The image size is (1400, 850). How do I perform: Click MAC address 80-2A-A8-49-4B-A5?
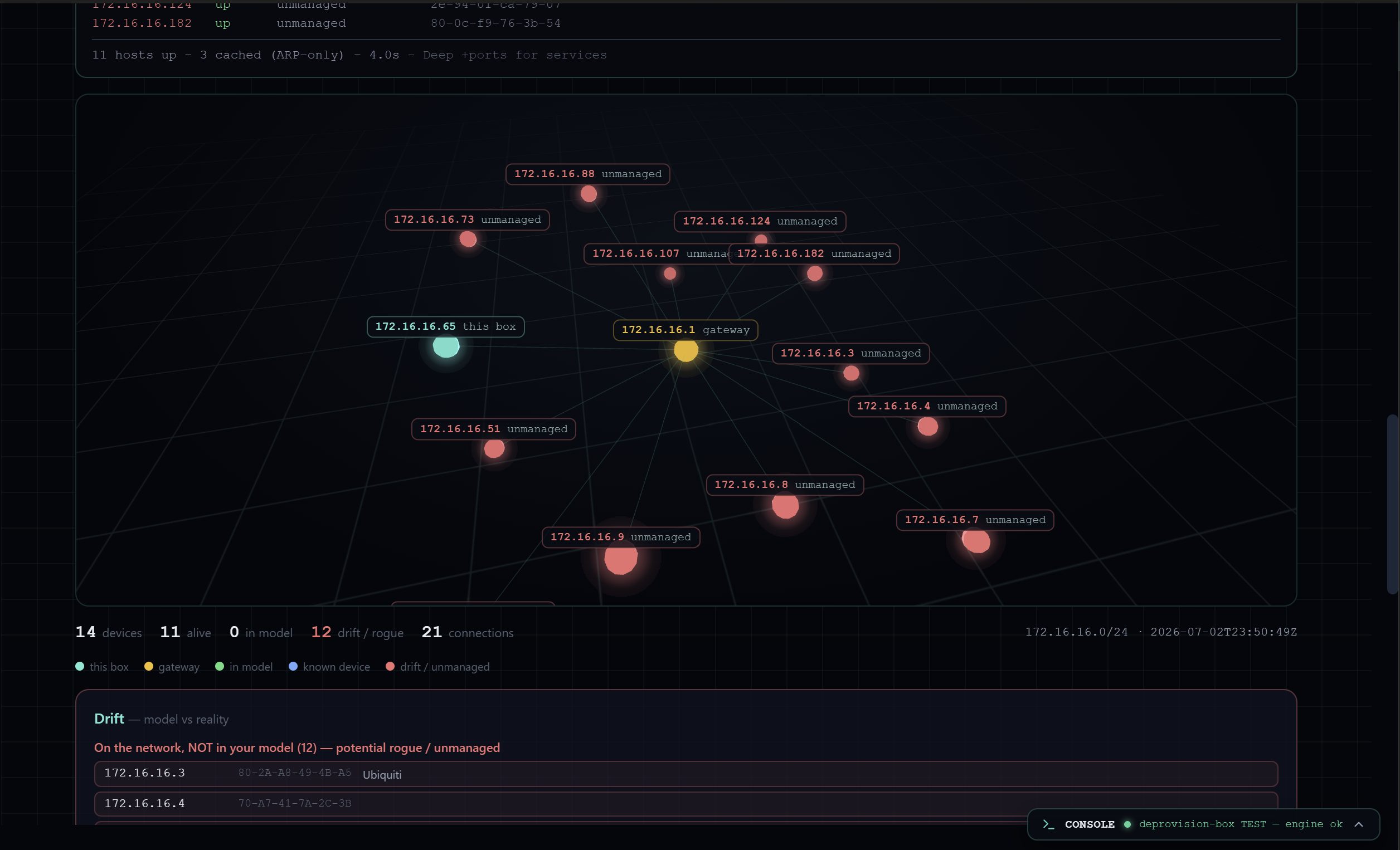click(x=294, y=773)
